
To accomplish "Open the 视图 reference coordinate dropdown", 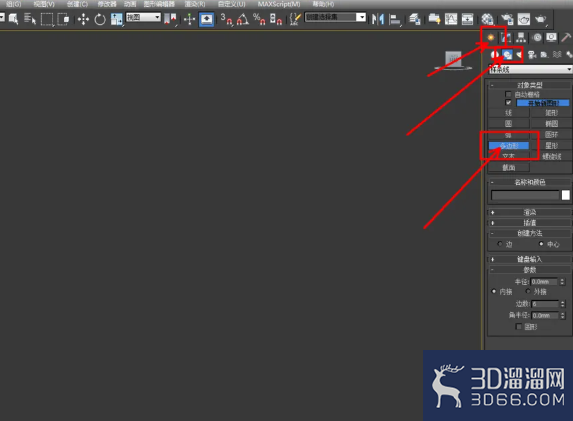I will pyautogui.click(x=143, y=17).
